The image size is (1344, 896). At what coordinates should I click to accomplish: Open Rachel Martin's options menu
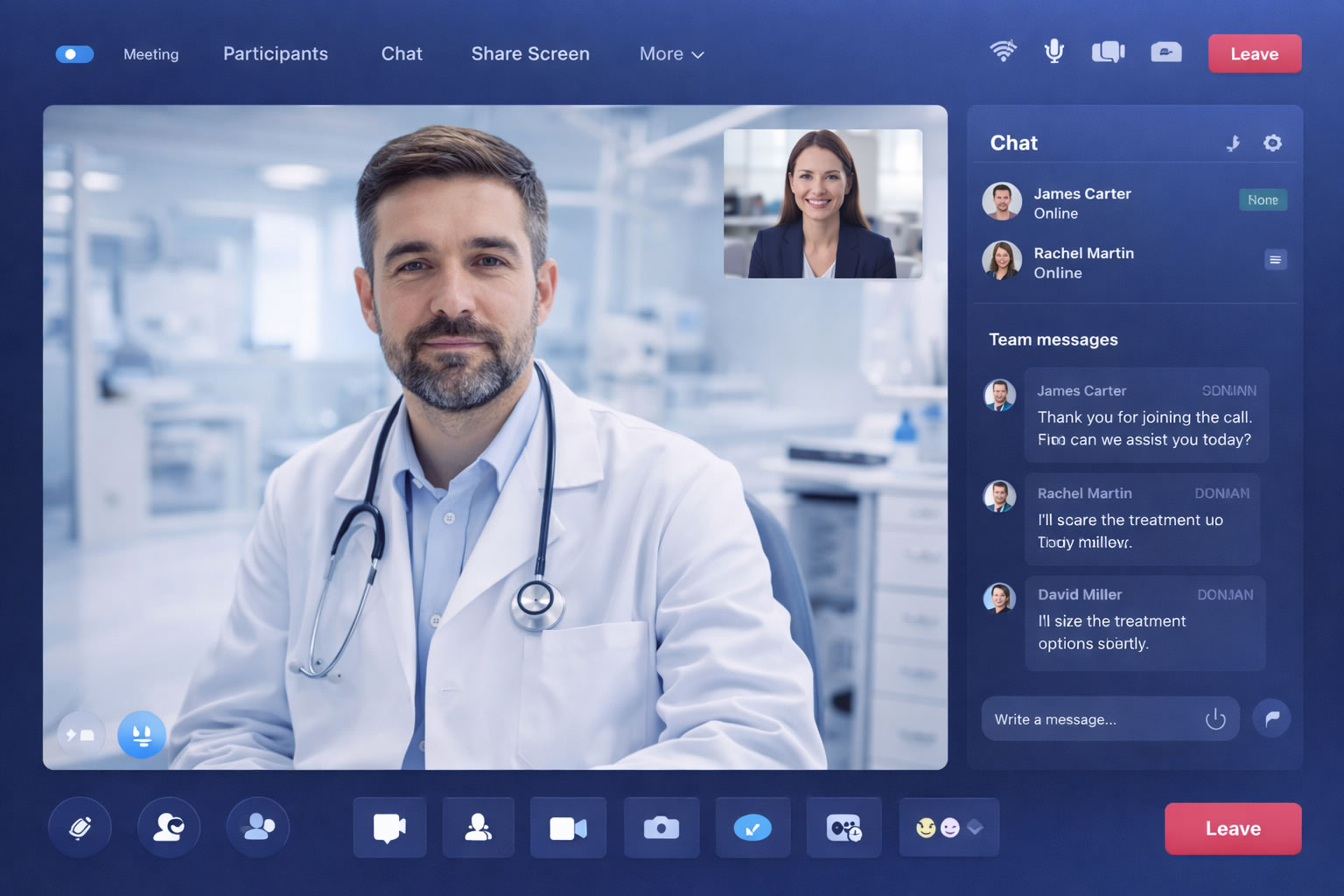pos(1275,260)
